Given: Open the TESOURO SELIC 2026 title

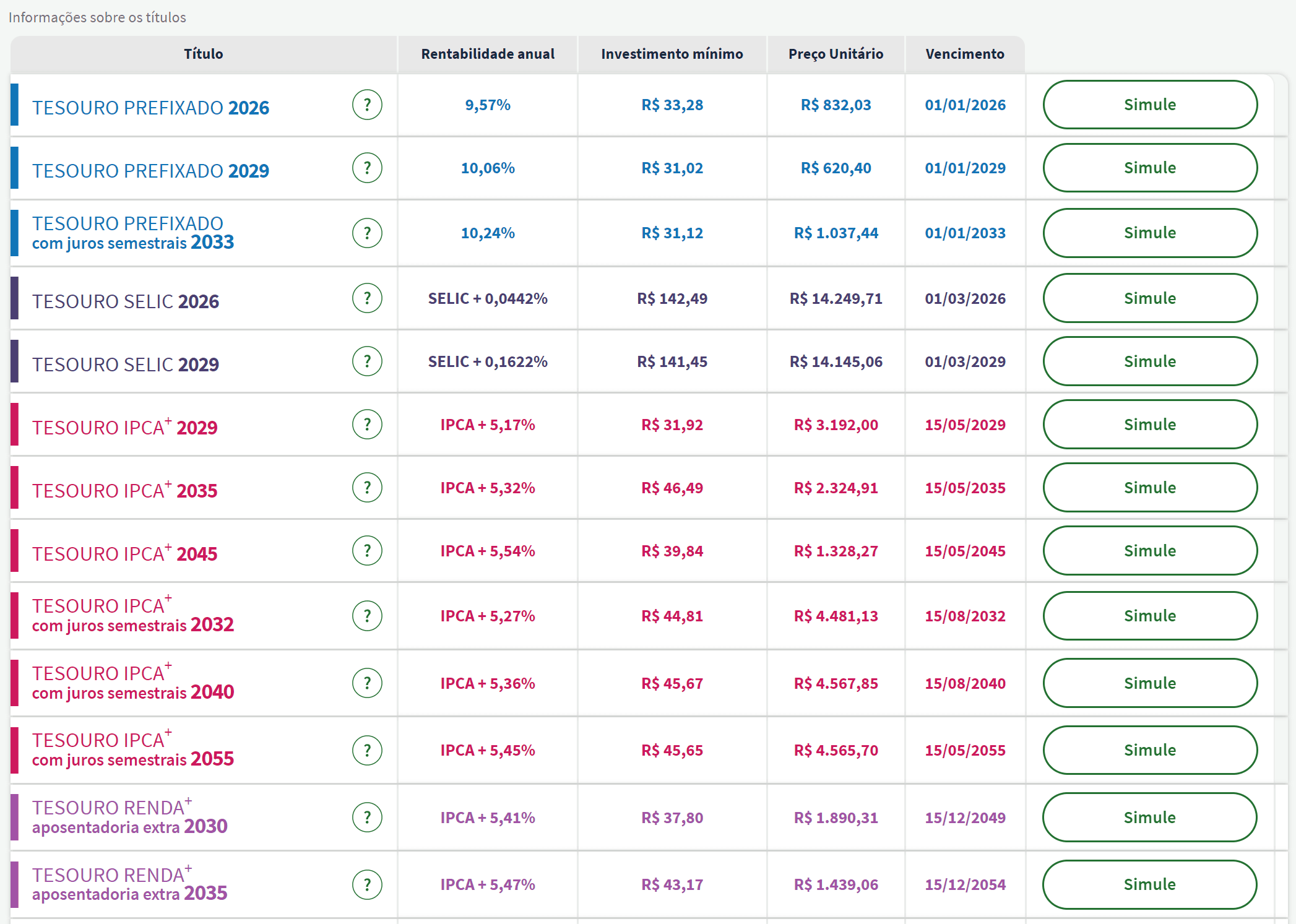Looking at the screenshot, I should (x=126, y=301).
